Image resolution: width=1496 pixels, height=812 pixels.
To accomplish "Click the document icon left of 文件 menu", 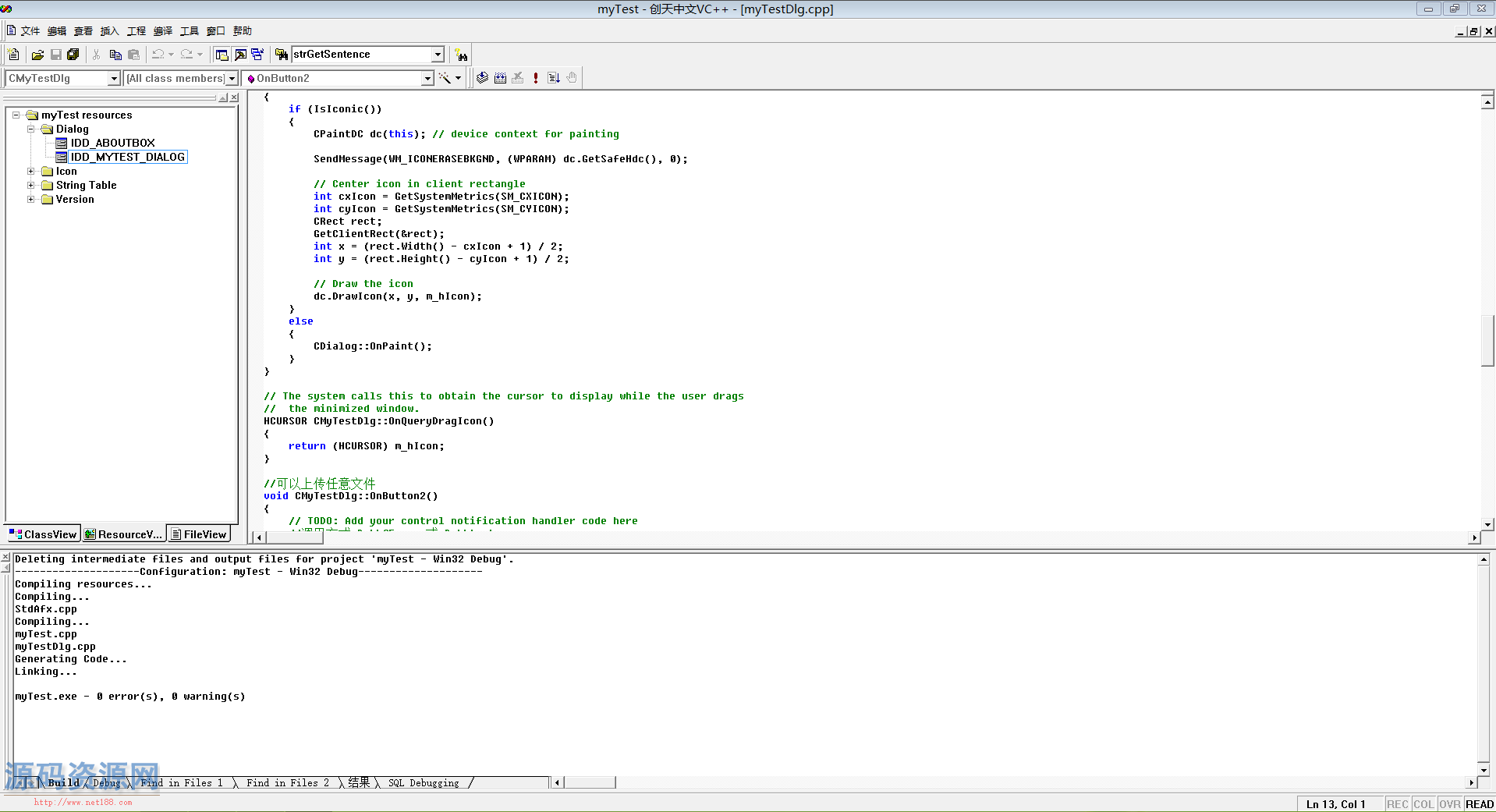I will [11, 31].
